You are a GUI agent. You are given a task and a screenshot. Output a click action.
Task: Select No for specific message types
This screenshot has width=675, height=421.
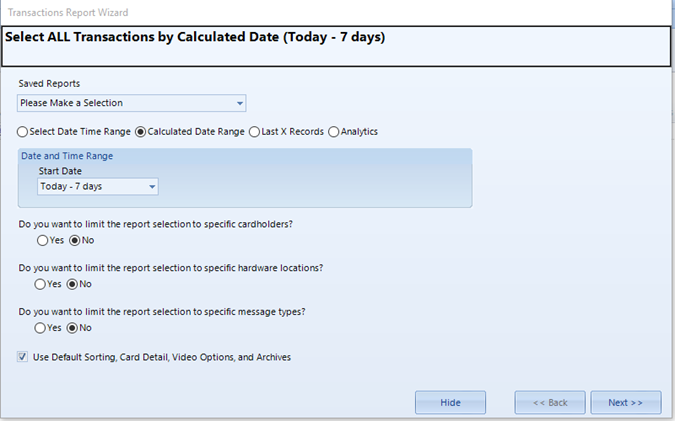pos(73,328)
